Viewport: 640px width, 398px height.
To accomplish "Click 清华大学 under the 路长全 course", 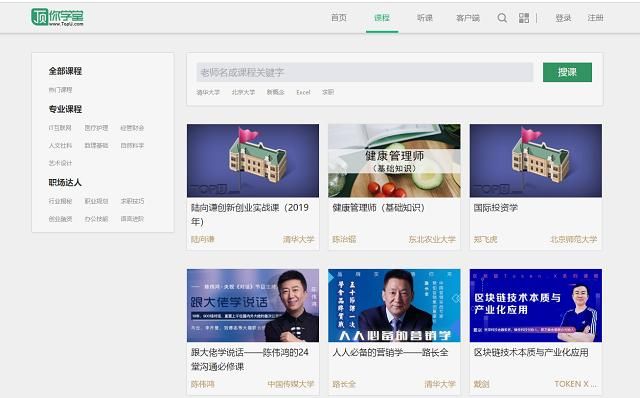I will tap(440, 384).
